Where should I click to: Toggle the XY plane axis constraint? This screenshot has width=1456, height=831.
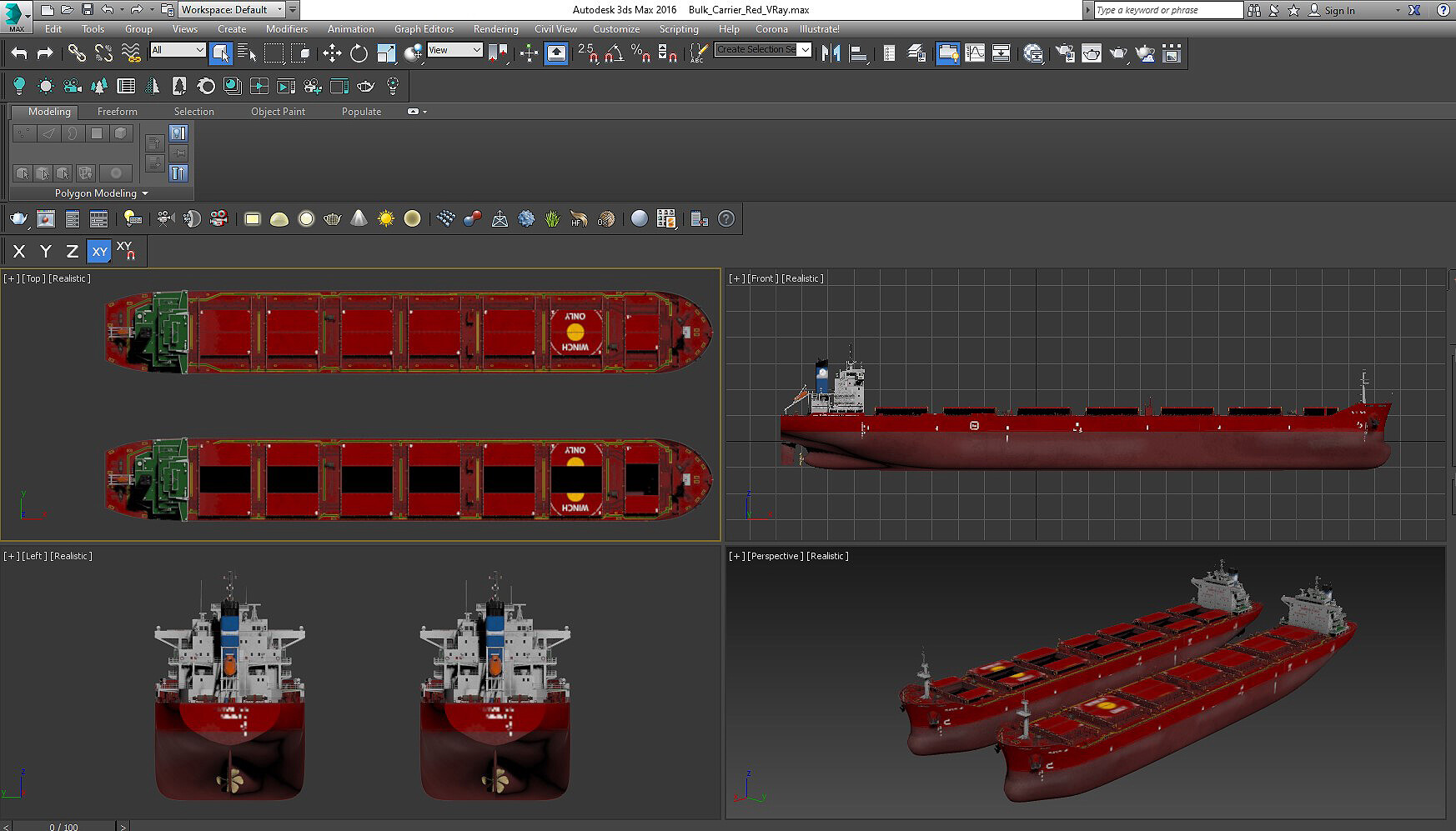tap(99, 251)
